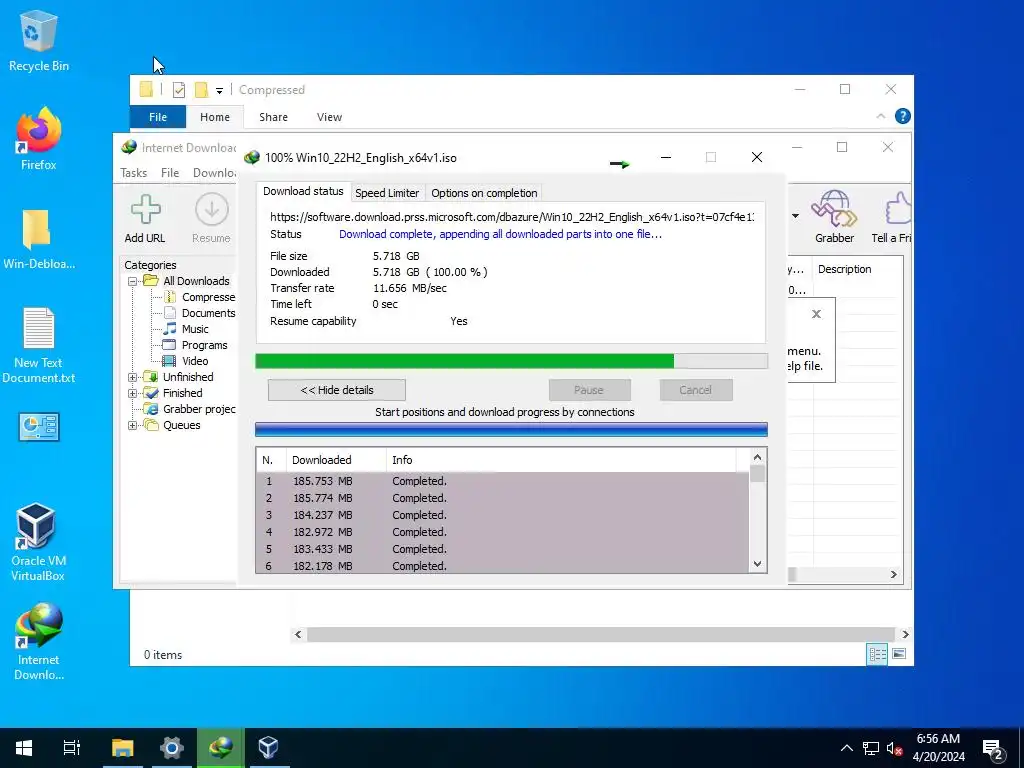Click the green download progress bar
The height and width of the screenshot is (768, 1024).
pos(511,361)
